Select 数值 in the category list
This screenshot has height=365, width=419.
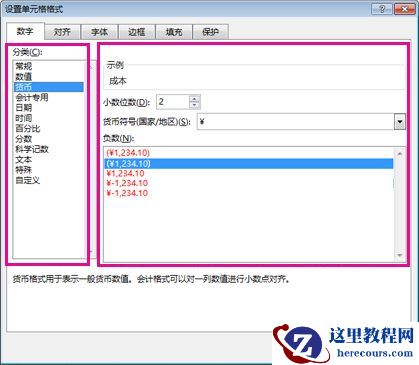coord(49,76)
